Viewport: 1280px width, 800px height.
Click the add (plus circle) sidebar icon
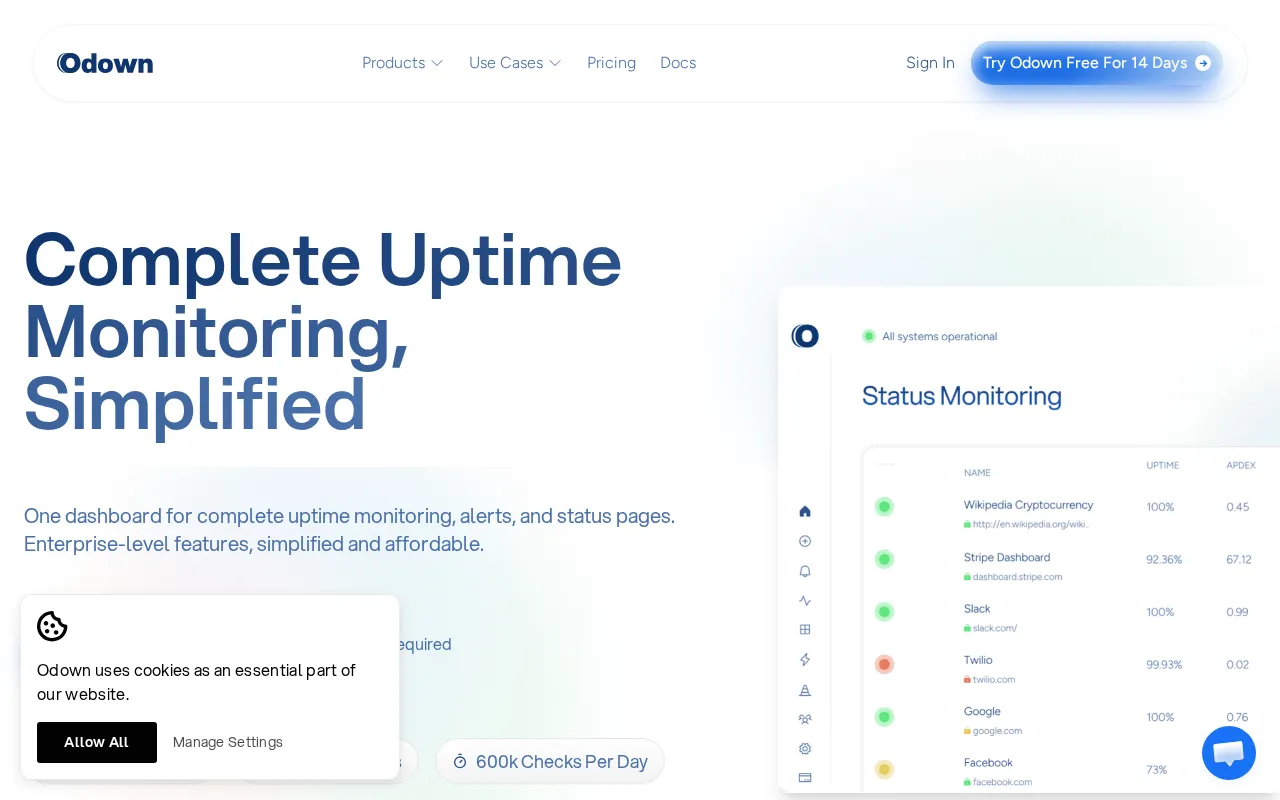[805, 541]
